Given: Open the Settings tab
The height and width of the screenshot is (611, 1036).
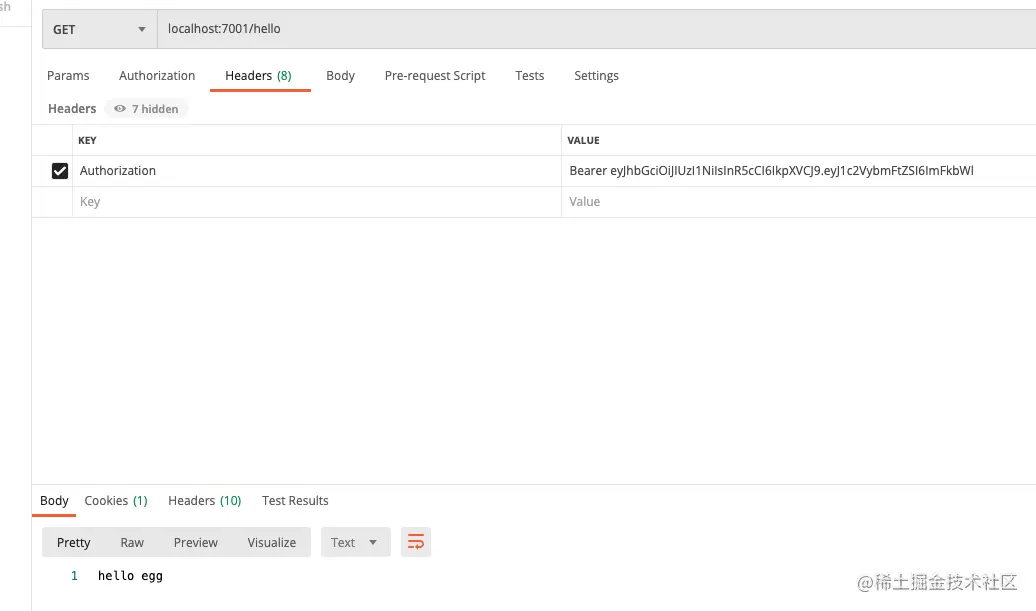Looking at the screenshot, I should (x=596, y=75).
